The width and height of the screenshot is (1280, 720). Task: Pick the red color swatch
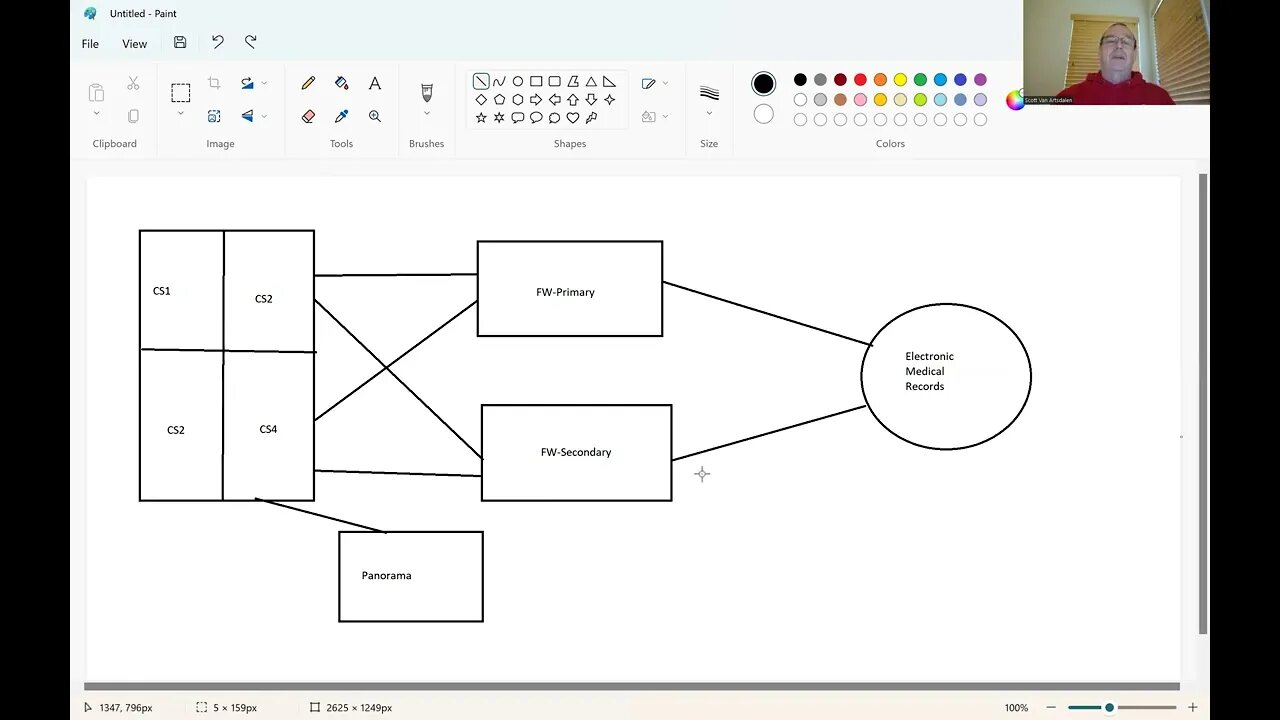860,80
